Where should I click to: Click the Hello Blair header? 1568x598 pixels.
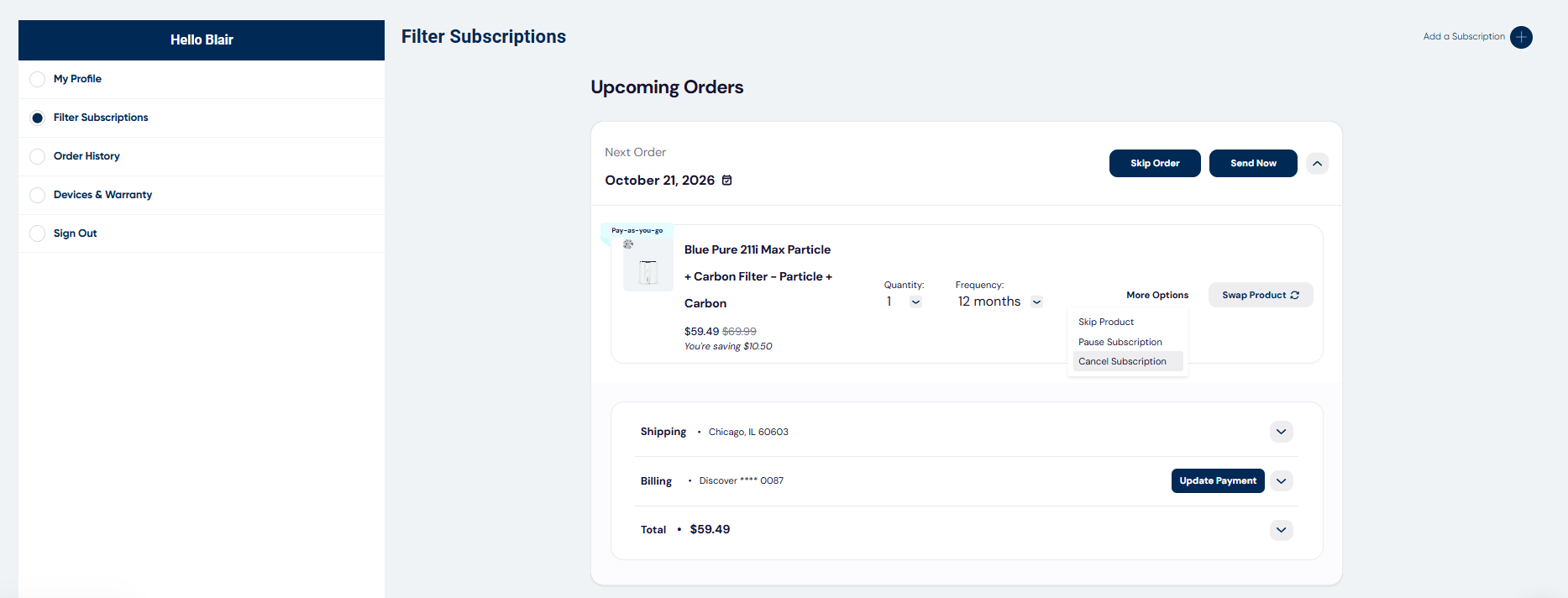coord(202,39)
